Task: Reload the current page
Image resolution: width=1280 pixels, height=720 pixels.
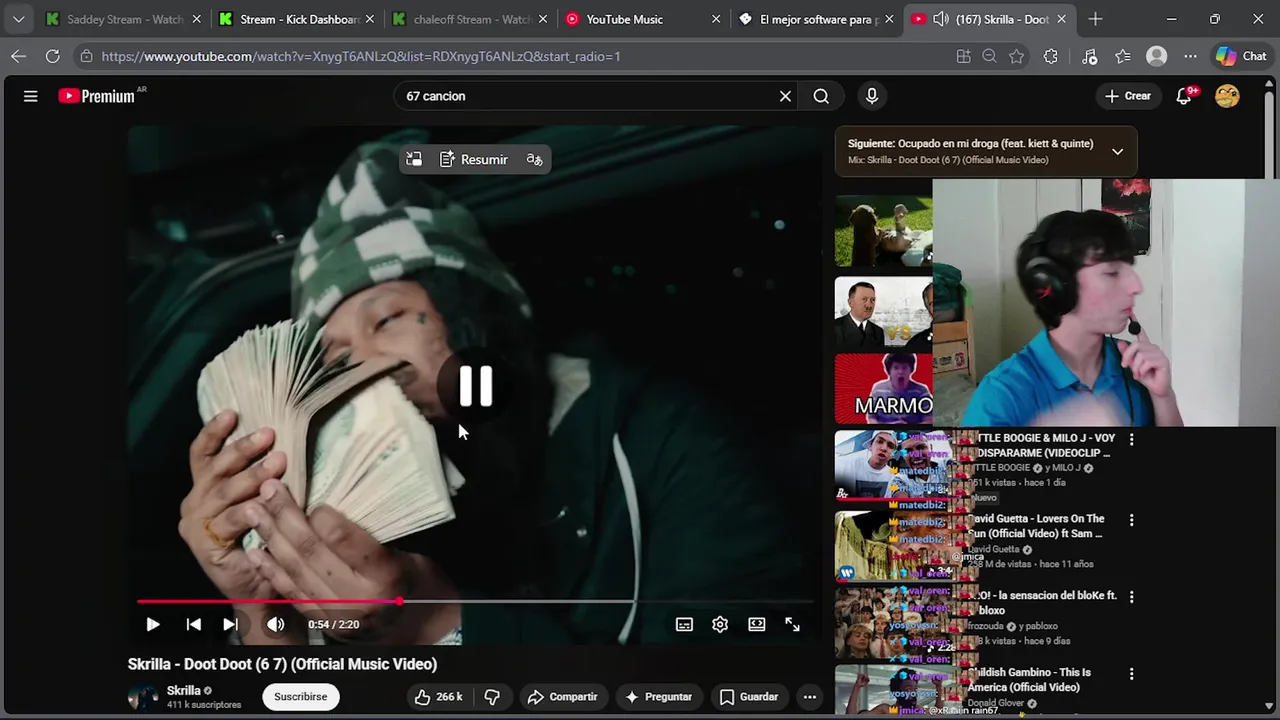Action: 52,56
